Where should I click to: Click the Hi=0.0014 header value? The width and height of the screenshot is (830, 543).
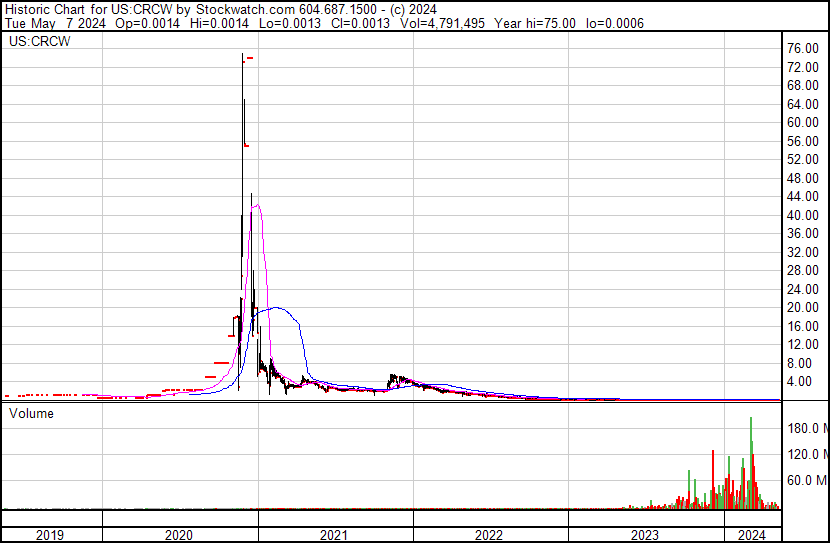coord(219,23)
